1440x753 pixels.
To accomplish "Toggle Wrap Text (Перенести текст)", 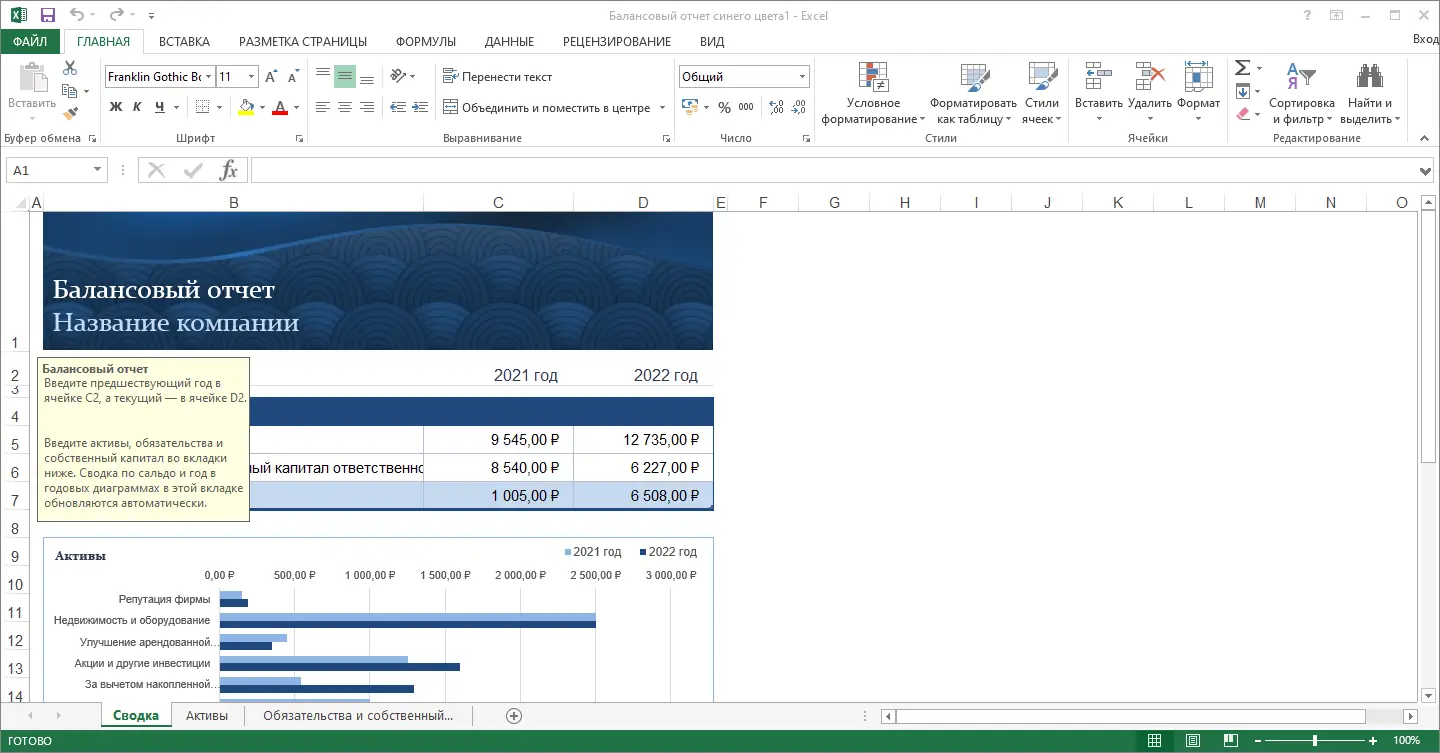I will [497, 77].
